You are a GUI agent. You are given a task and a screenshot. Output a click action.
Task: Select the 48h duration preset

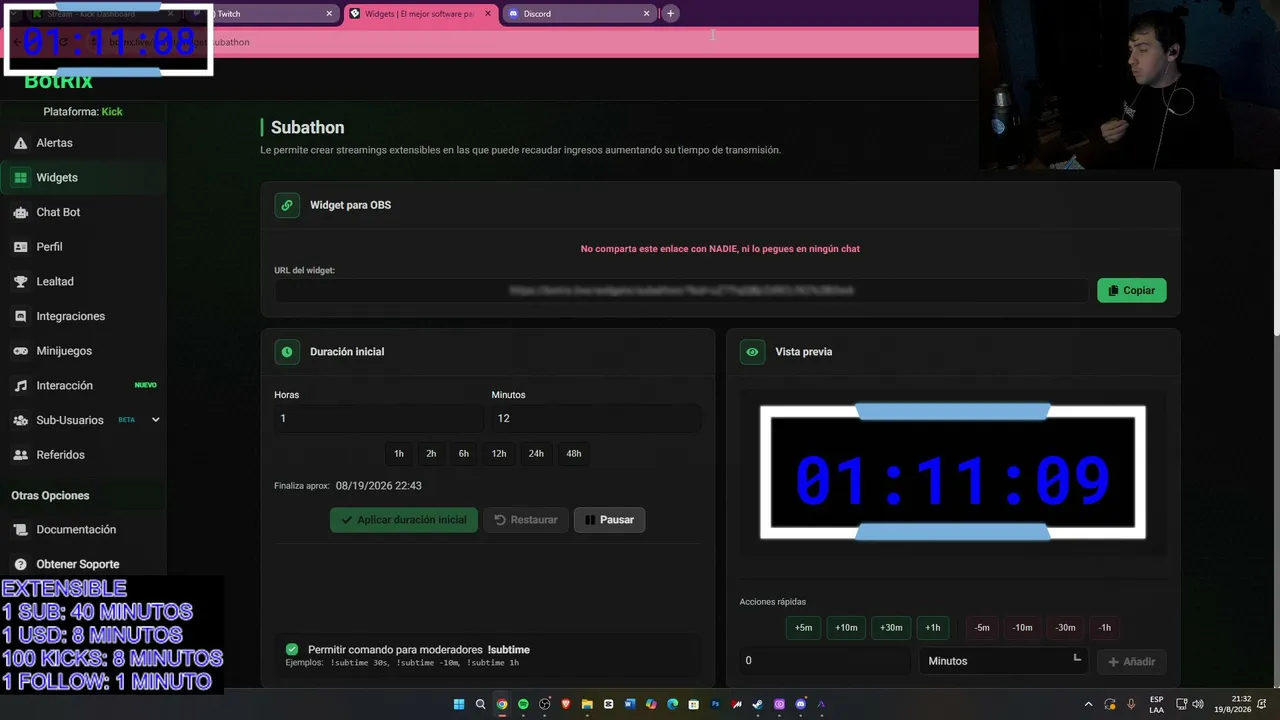(x=574, y=454)
